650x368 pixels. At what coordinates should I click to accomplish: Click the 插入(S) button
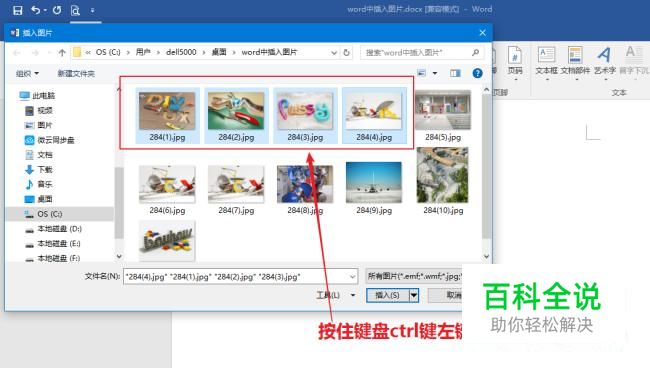point(387,295)
